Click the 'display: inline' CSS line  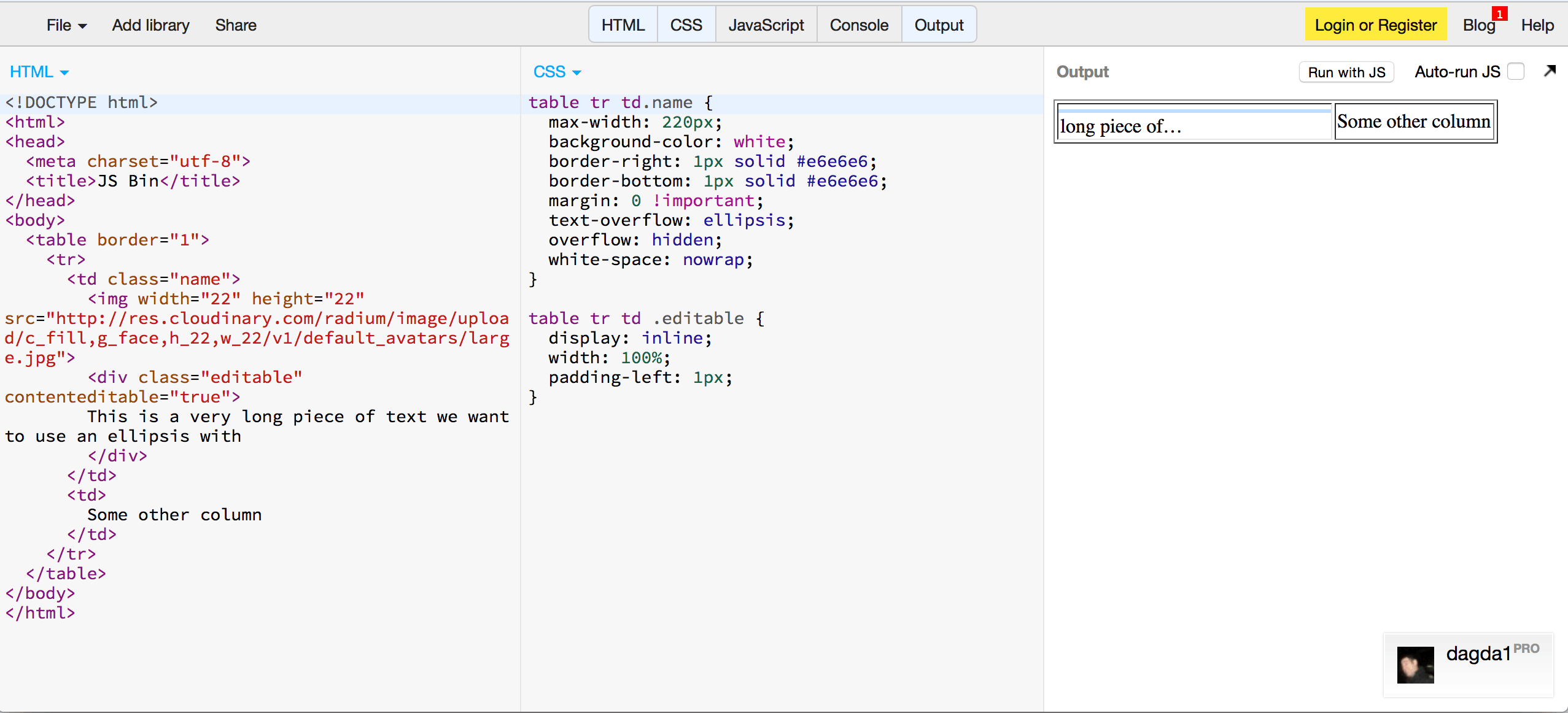(x=630, y=338)
